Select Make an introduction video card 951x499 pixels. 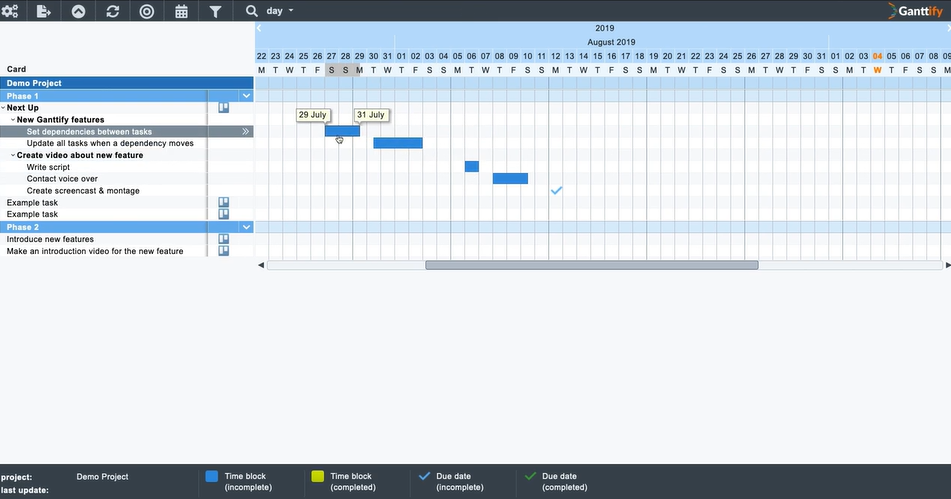95,251
